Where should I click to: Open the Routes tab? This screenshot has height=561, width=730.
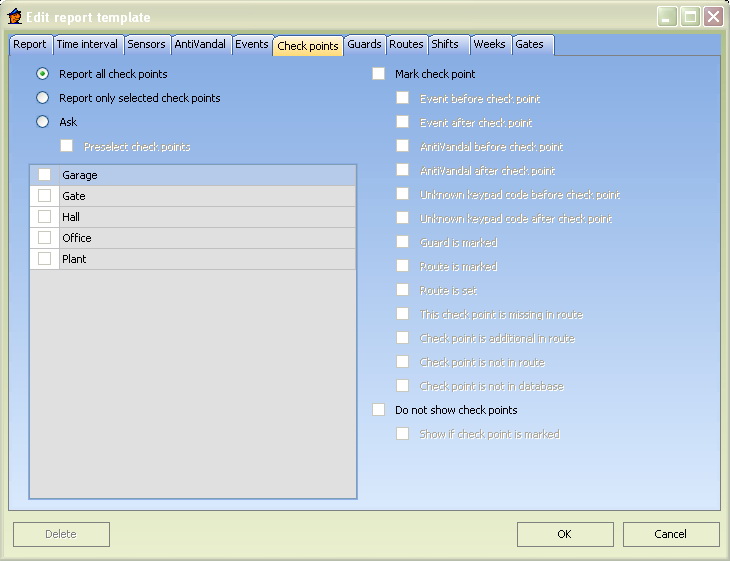click(x=406, y=45)
